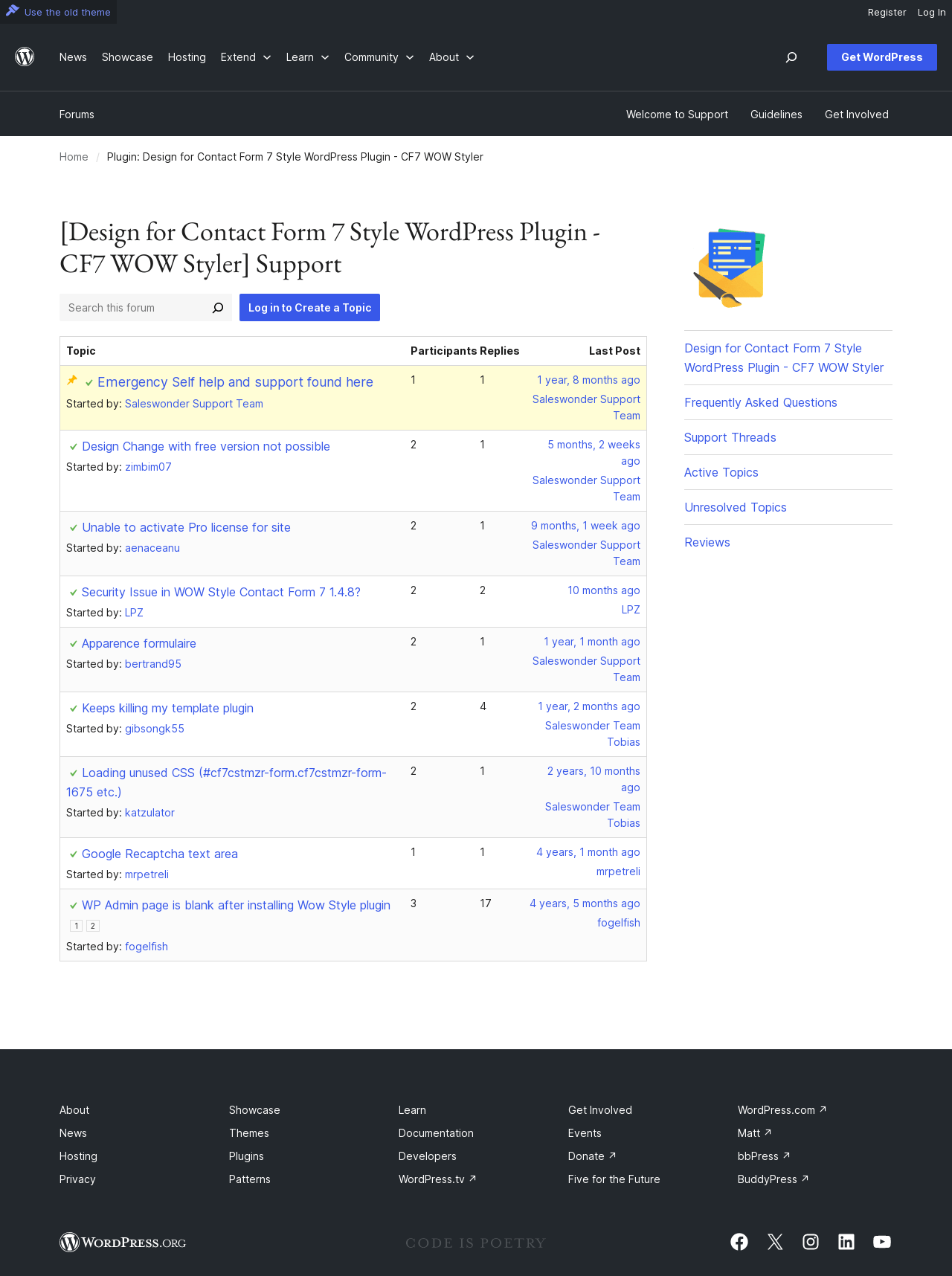Open X (Twitter) icon in footer
This screenshot has width=952, height=1276.
pyautogui.click(x=775, y=1242)
